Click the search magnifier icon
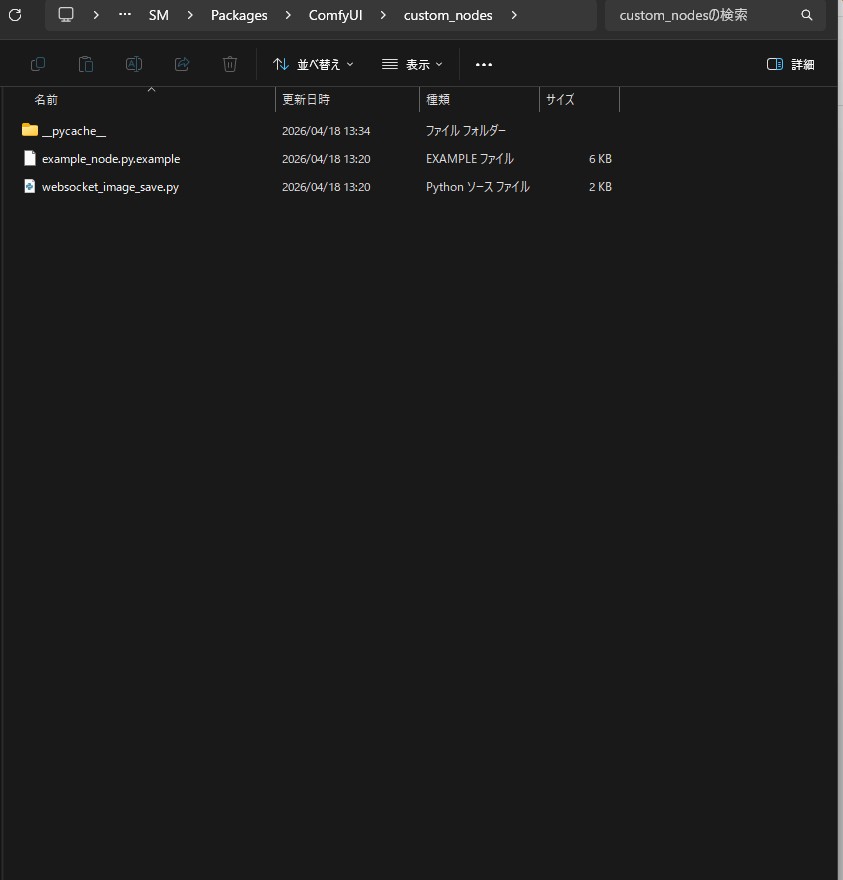843x880 pixels. (807, 15)
